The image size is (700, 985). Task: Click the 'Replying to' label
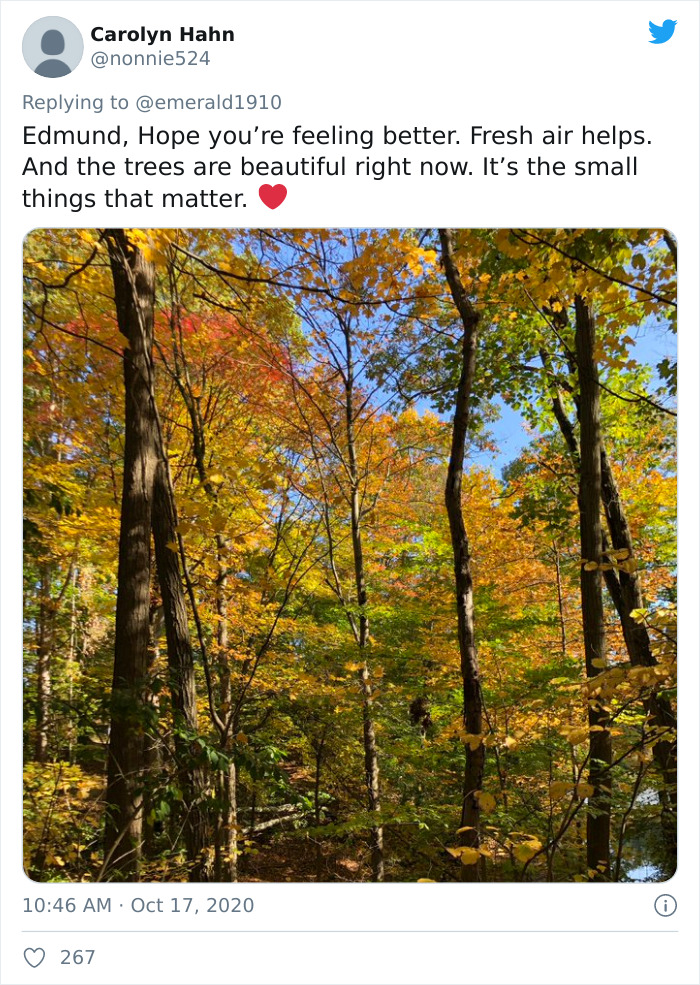pyautogui.click(x=75, y=102)
